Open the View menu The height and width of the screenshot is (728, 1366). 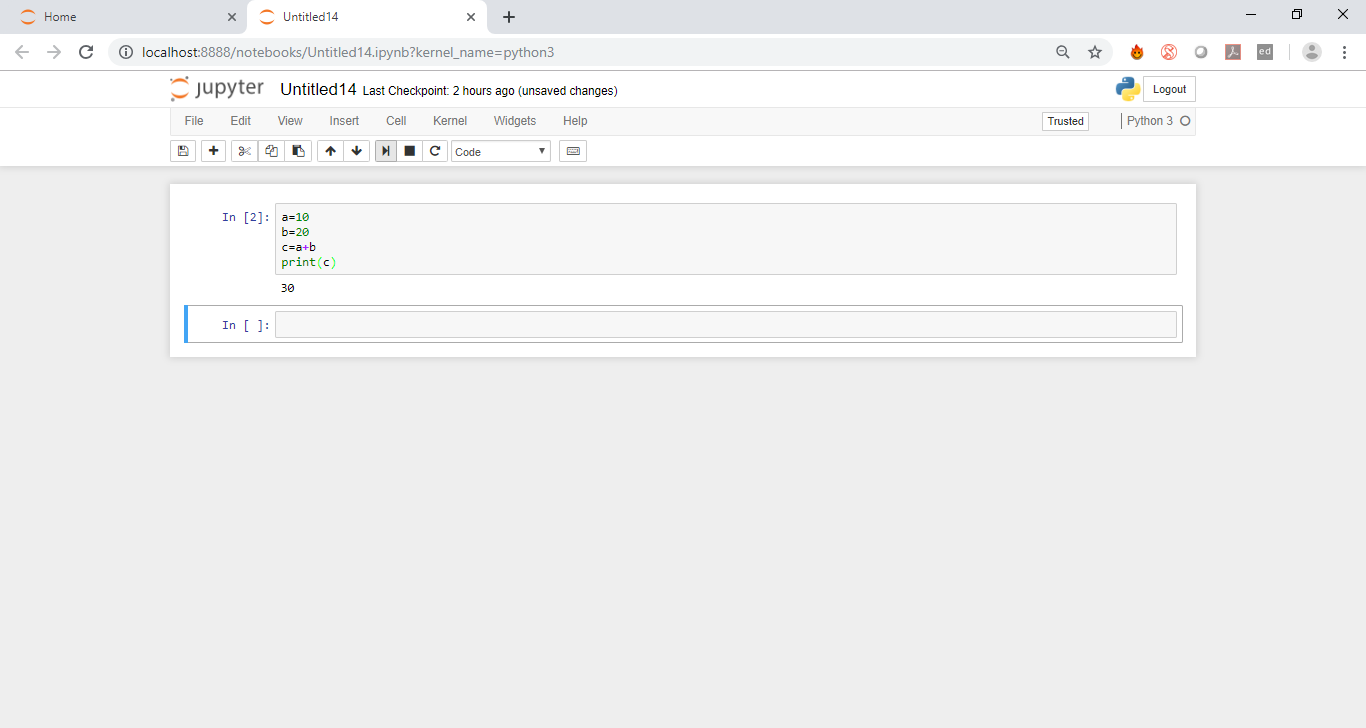[x=290, y=121]
